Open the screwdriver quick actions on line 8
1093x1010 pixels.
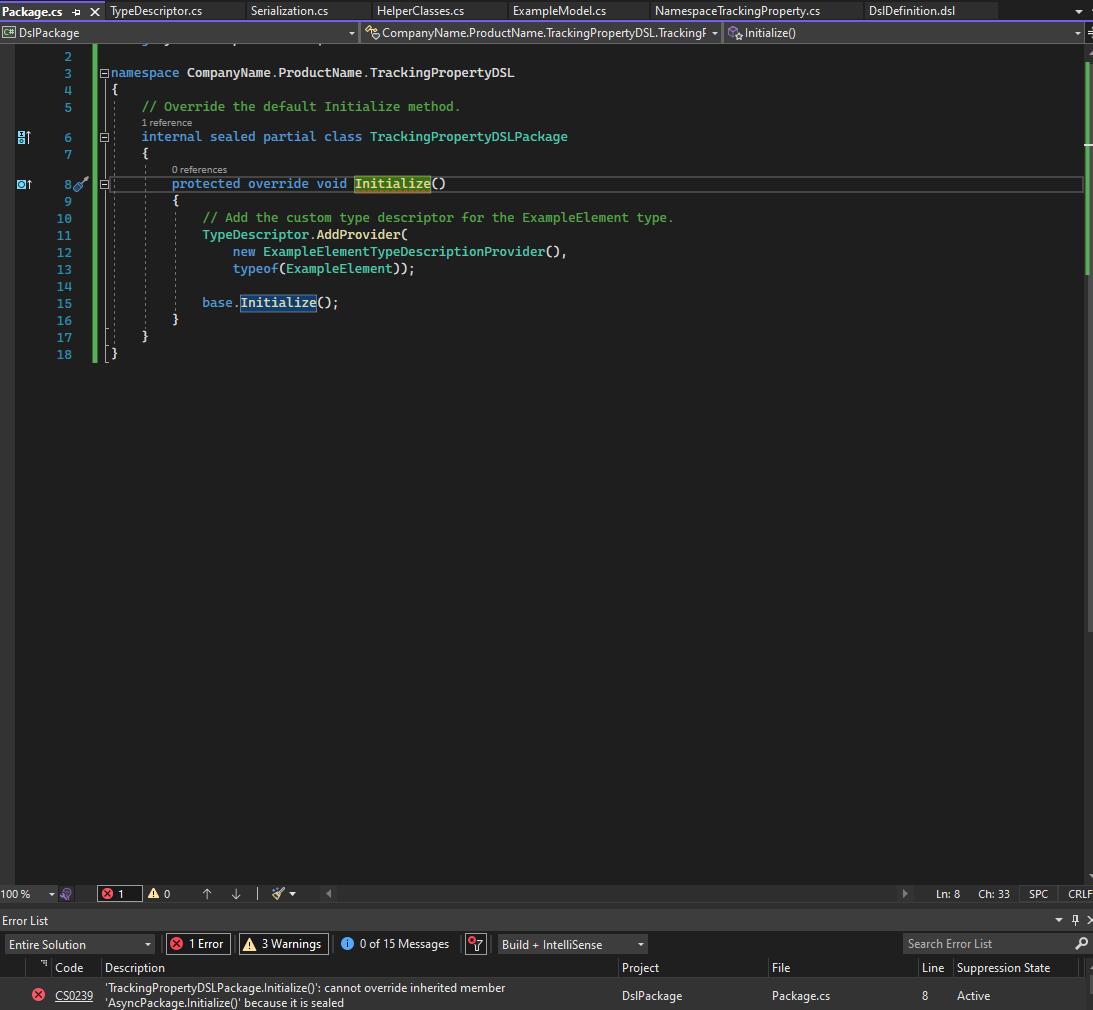pyautogui.click(x=81, y=185)
